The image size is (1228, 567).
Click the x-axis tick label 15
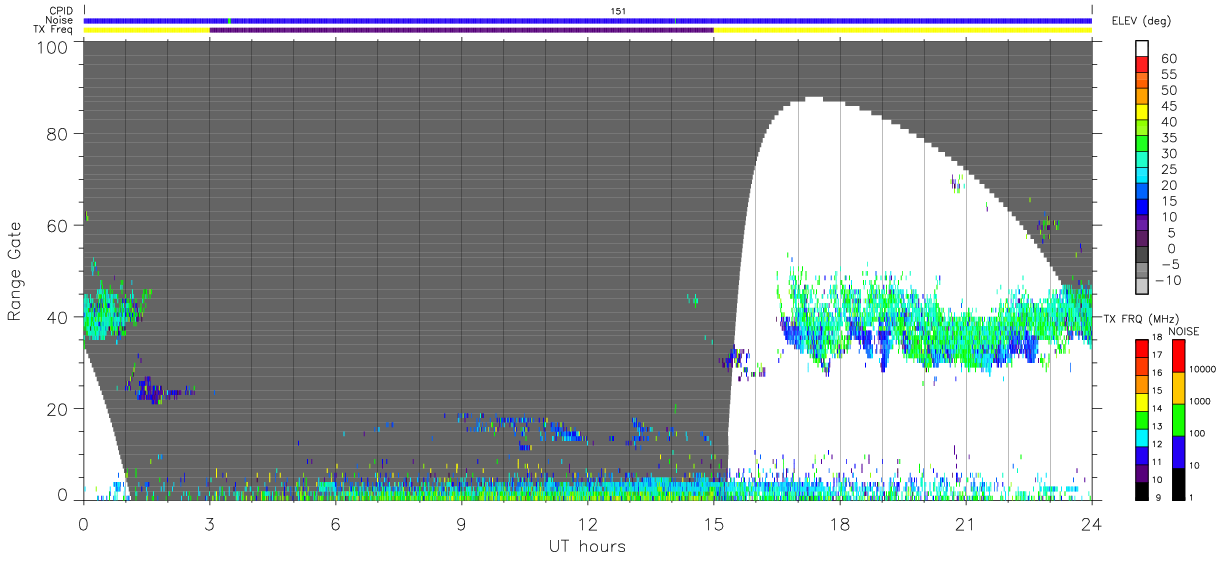coord(713,522)
